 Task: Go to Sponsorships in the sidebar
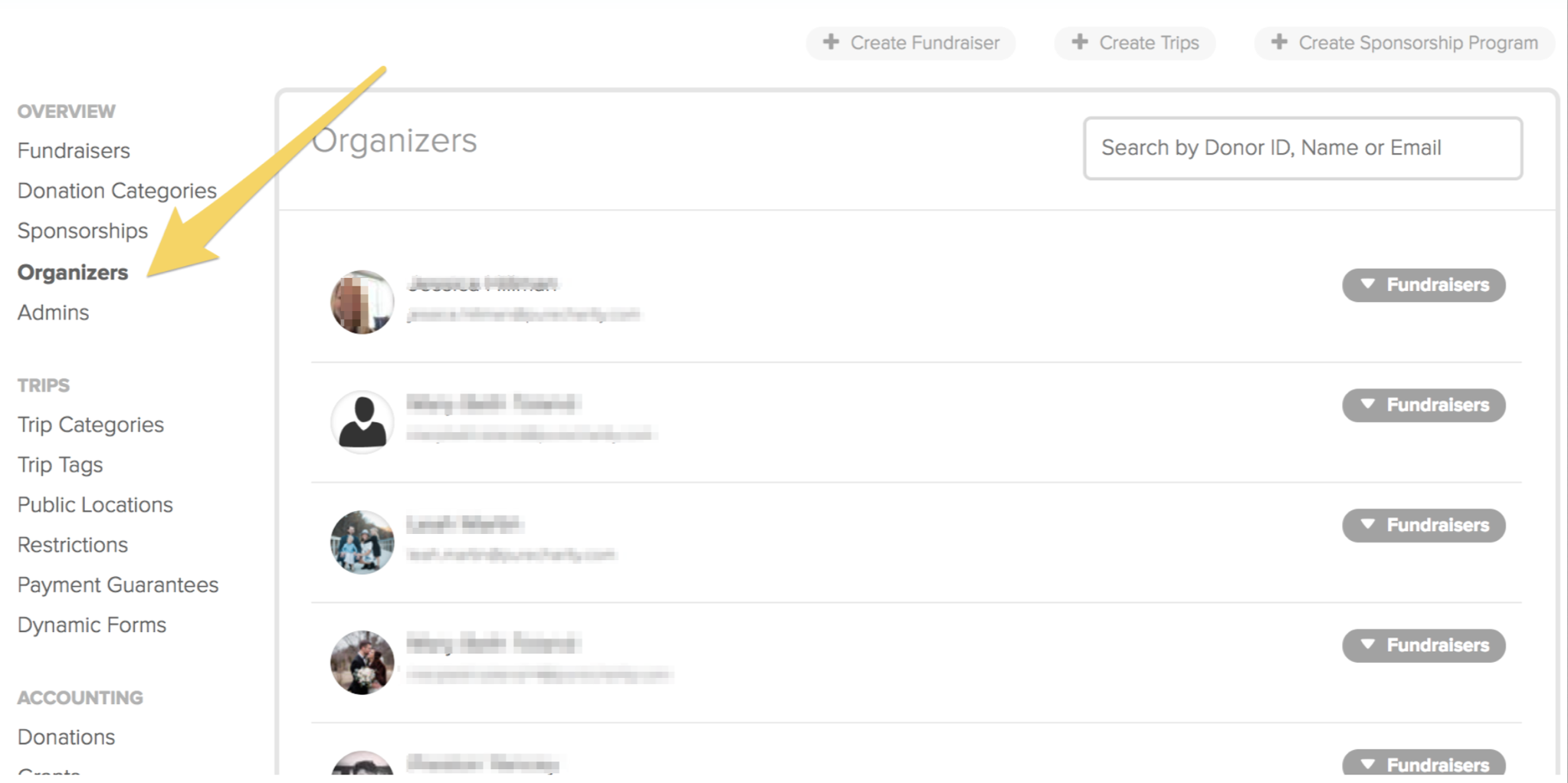(83, 231)
